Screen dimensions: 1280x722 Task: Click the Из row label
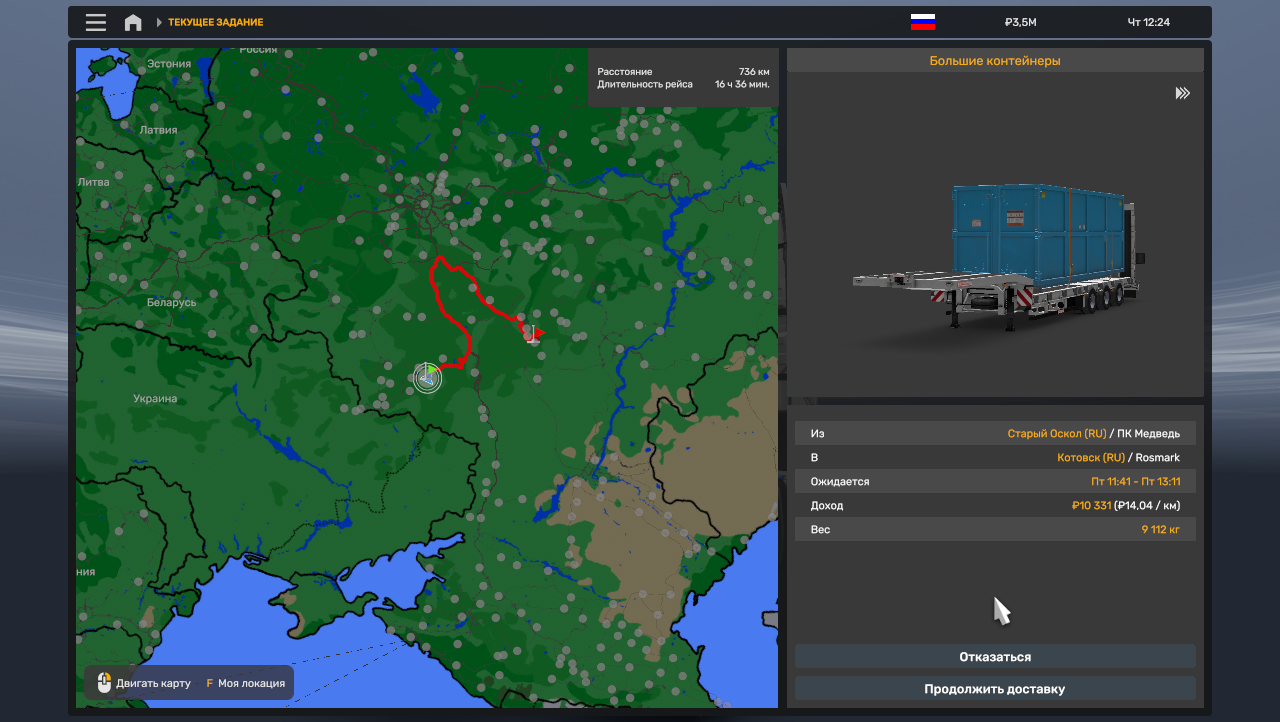(817, 434)
